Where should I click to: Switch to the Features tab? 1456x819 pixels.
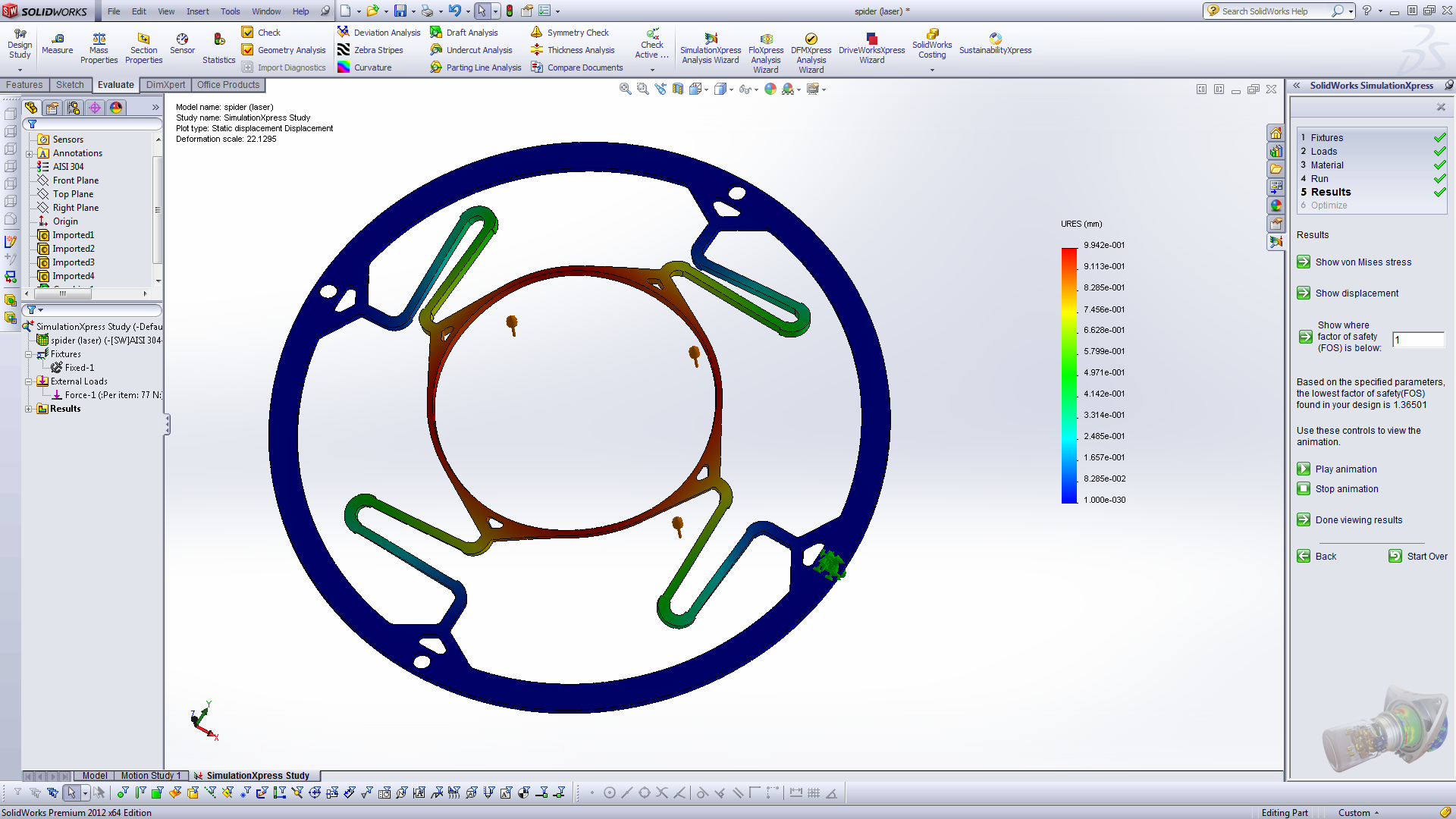24,85
